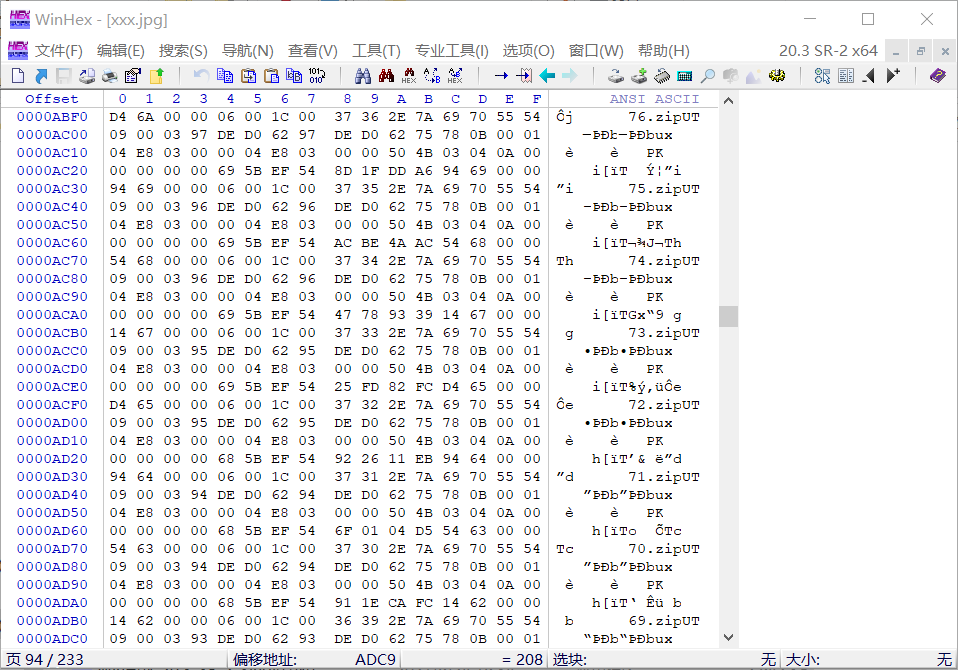
Task: Click the Offset column header
Action: [x=52, y=99]
